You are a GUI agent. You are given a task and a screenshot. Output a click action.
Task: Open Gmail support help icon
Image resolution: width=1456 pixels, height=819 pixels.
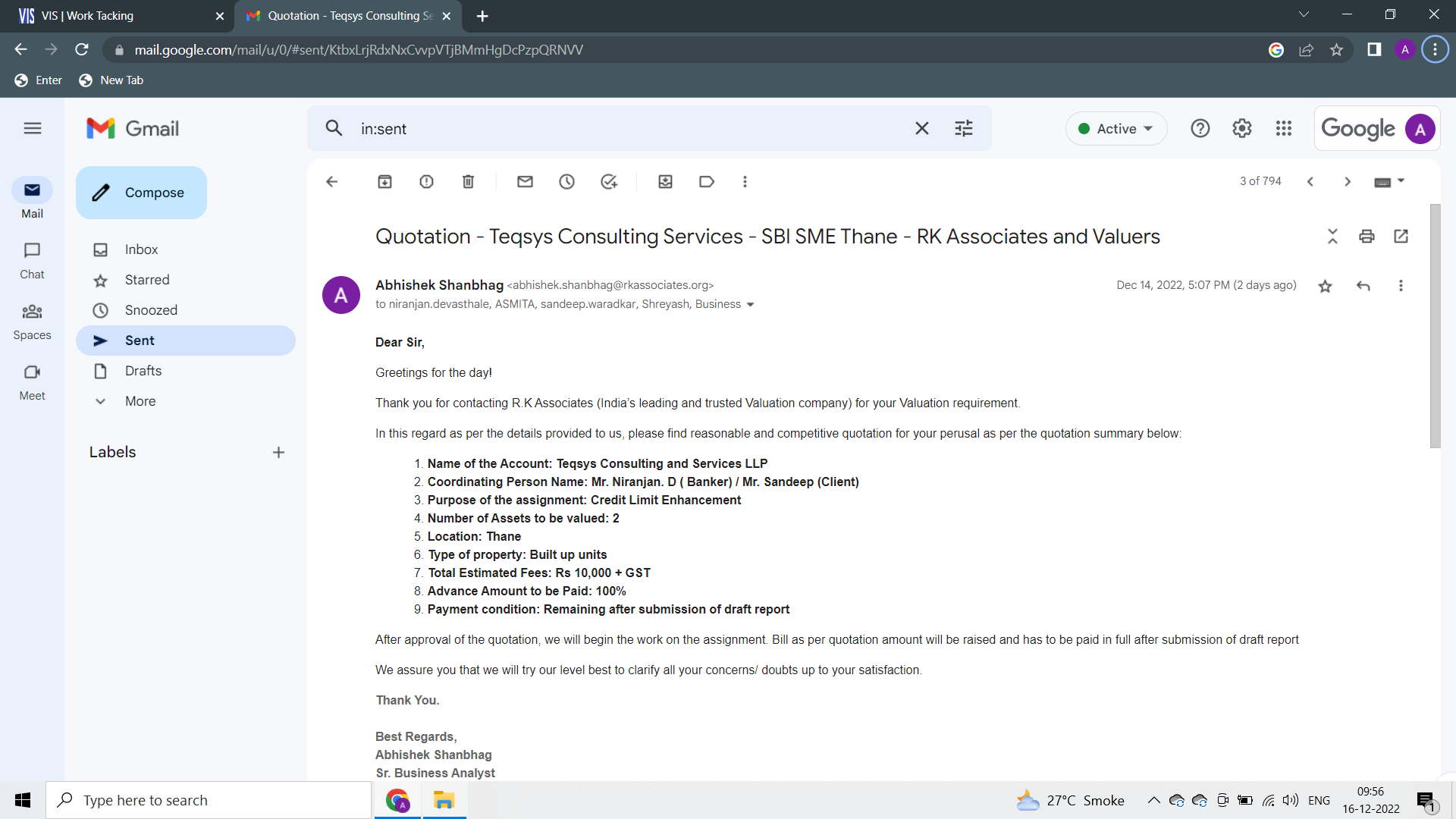pyautogui.click(x=1200, y=128)
